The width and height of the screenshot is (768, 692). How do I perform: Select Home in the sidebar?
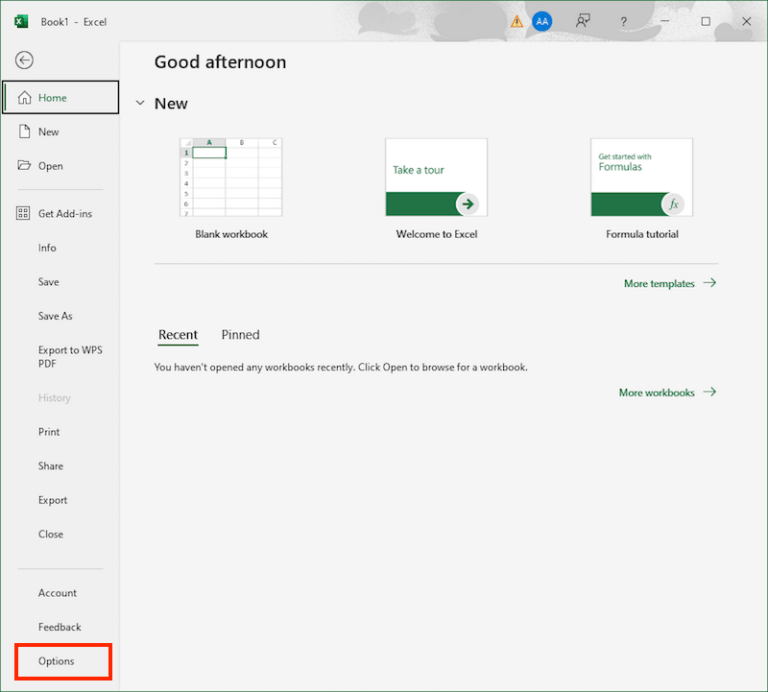pyautogui.click(x=61, y=97)
